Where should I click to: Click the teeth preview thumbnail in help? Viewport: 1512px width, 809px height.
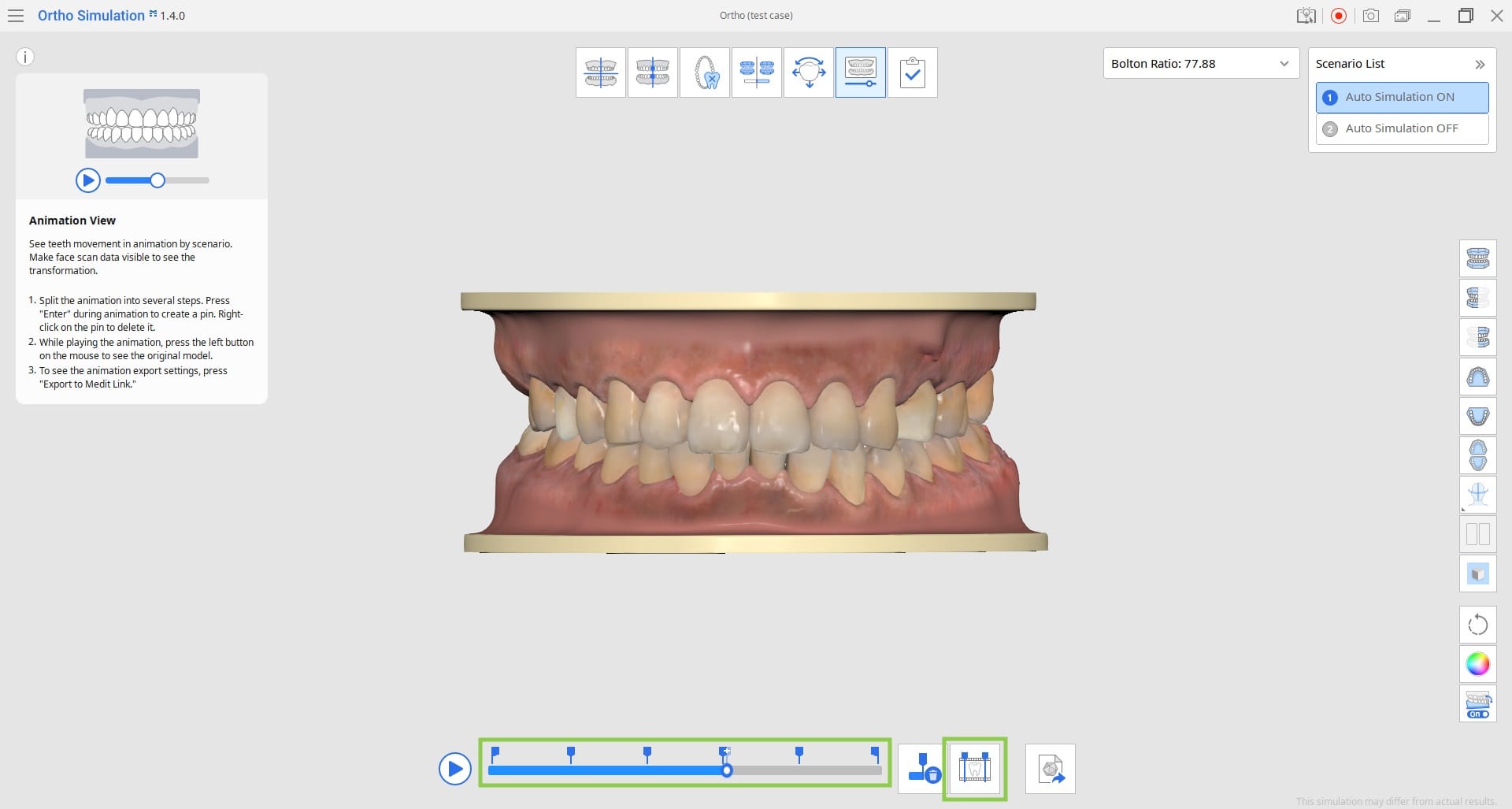(x=142, y=124)
